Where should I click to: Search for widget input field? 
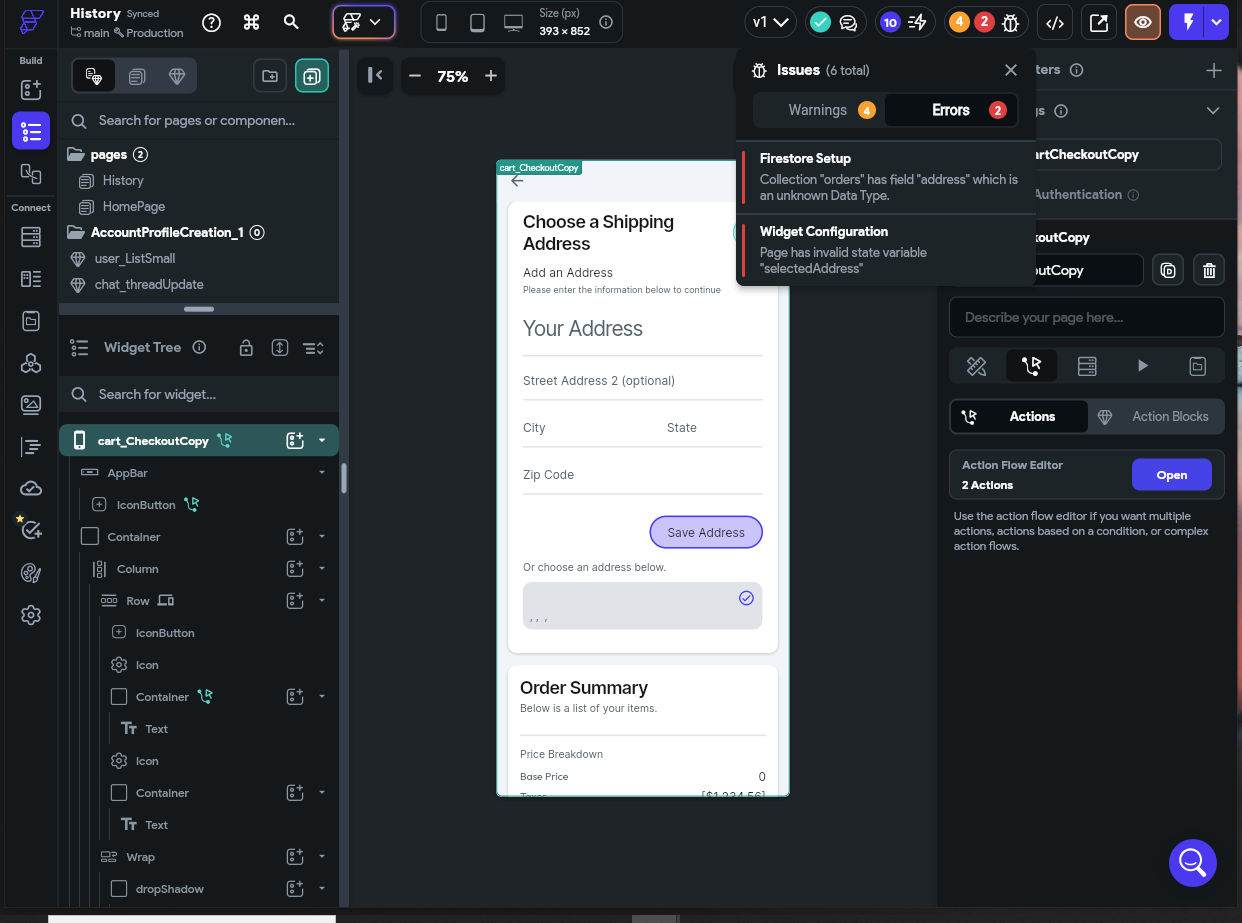point(198,394)
